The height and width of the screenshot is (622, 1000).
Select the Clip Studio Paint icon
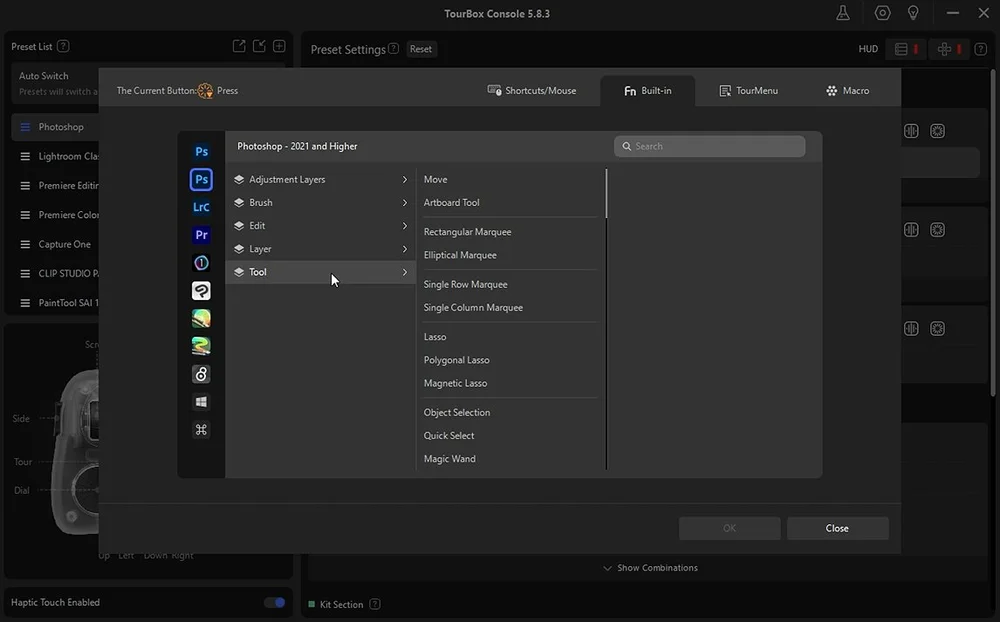point(202,291)
